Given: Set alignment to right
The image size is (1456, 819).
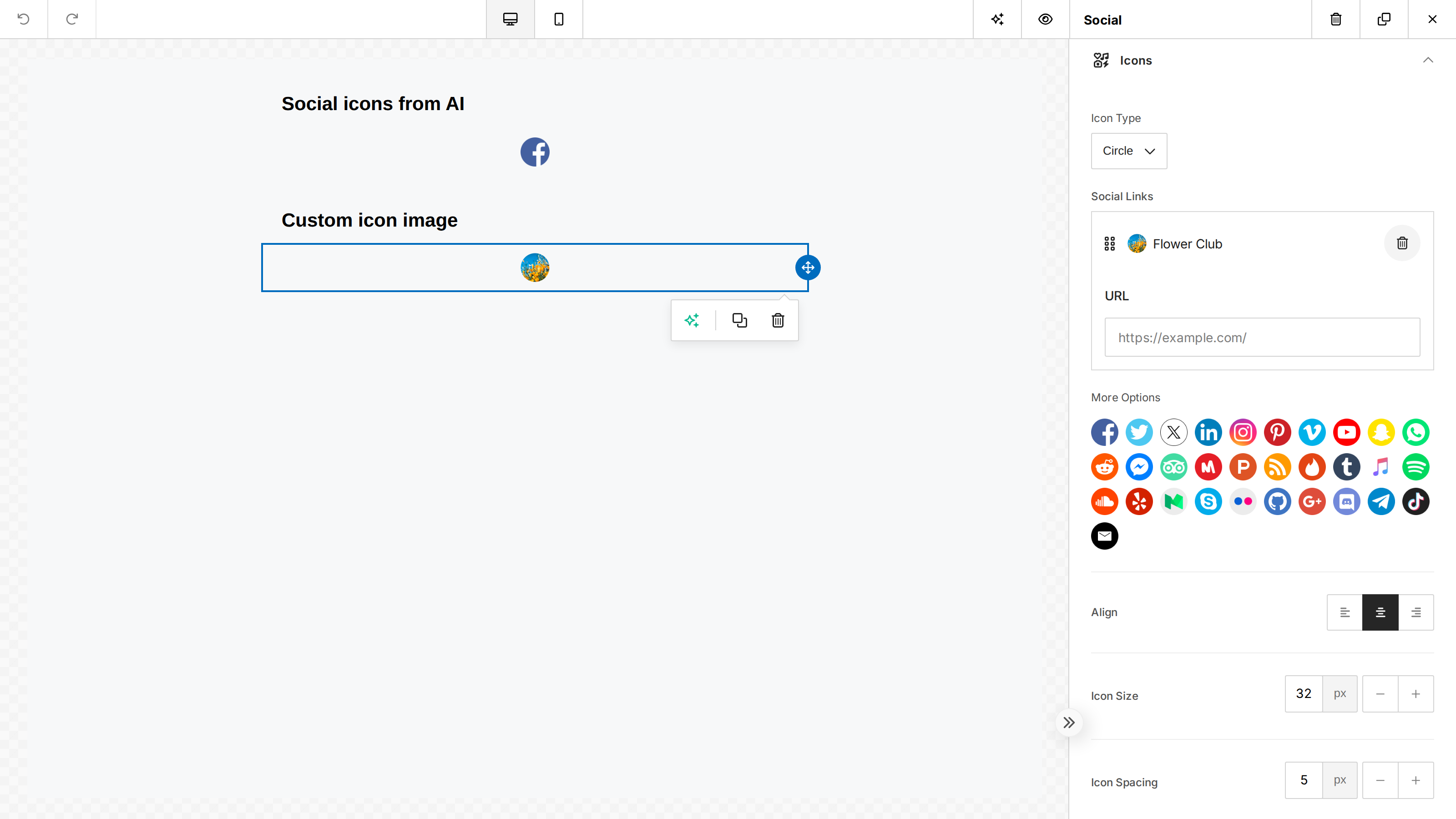Looking at the screenshot, I should coord(1416,612).
